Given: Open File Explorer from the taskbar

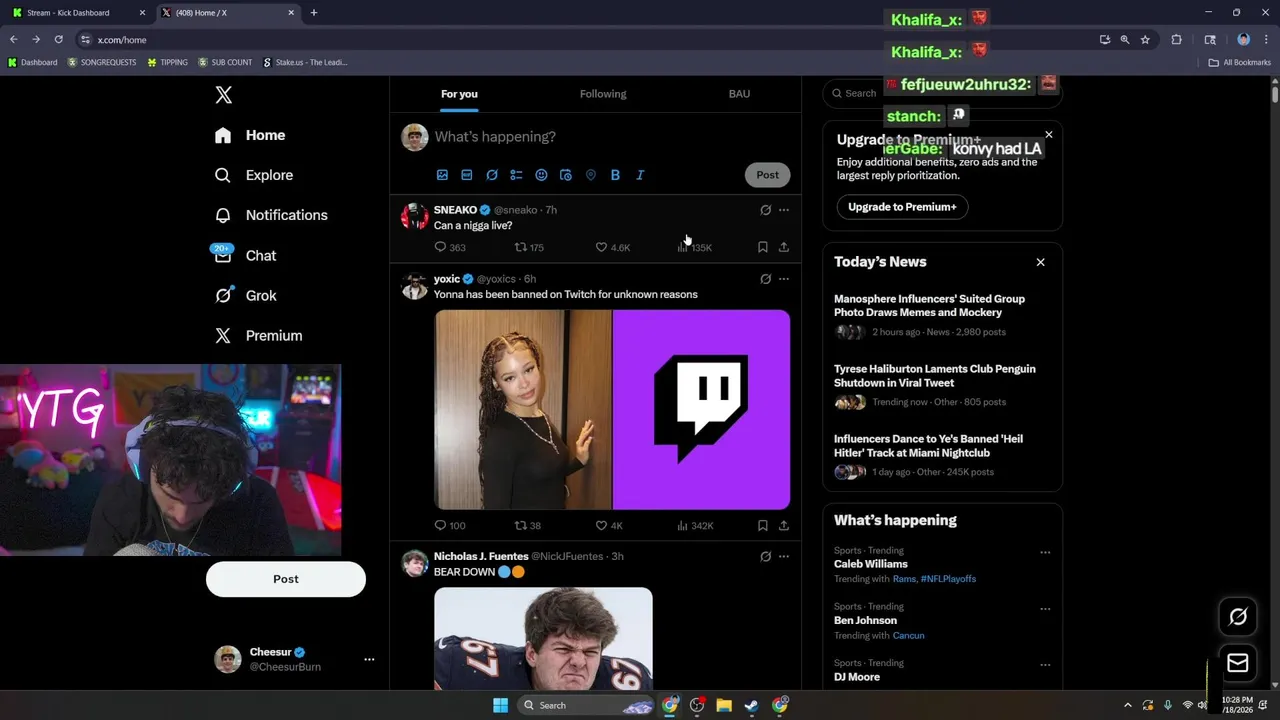Looking at the screenshot, I should pos(724,705).
